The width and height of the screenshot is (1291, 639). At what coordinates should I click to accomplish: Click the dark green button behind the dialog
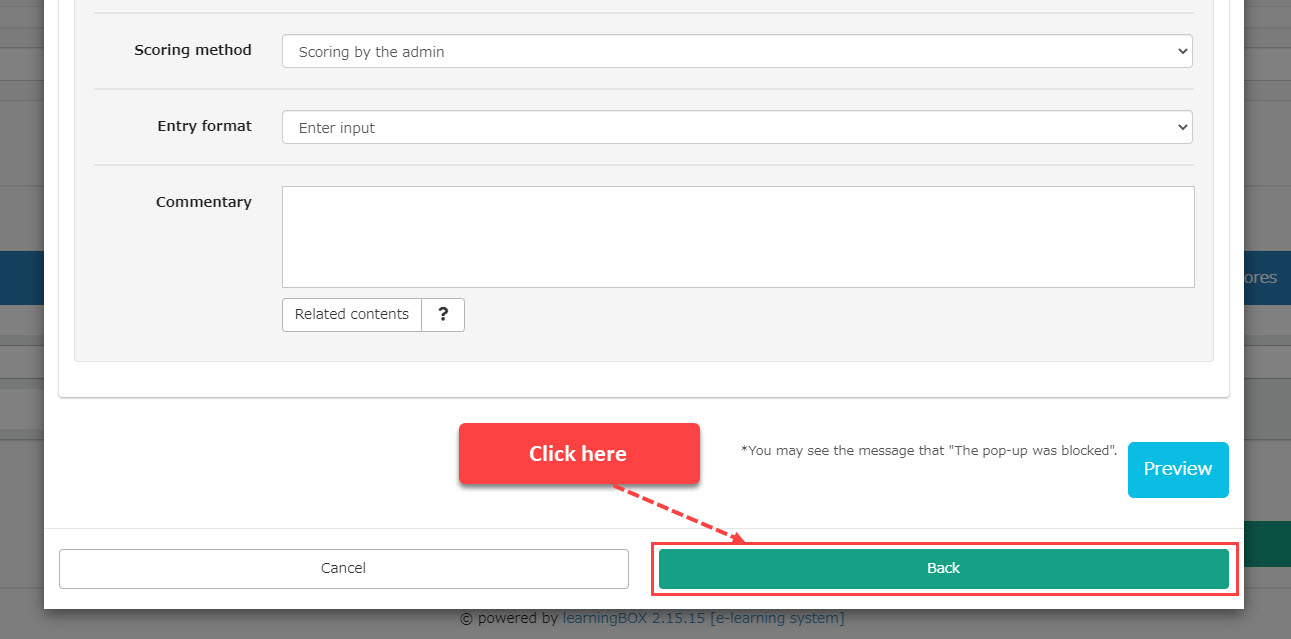pyautogui.click(x=1267, y=544)
